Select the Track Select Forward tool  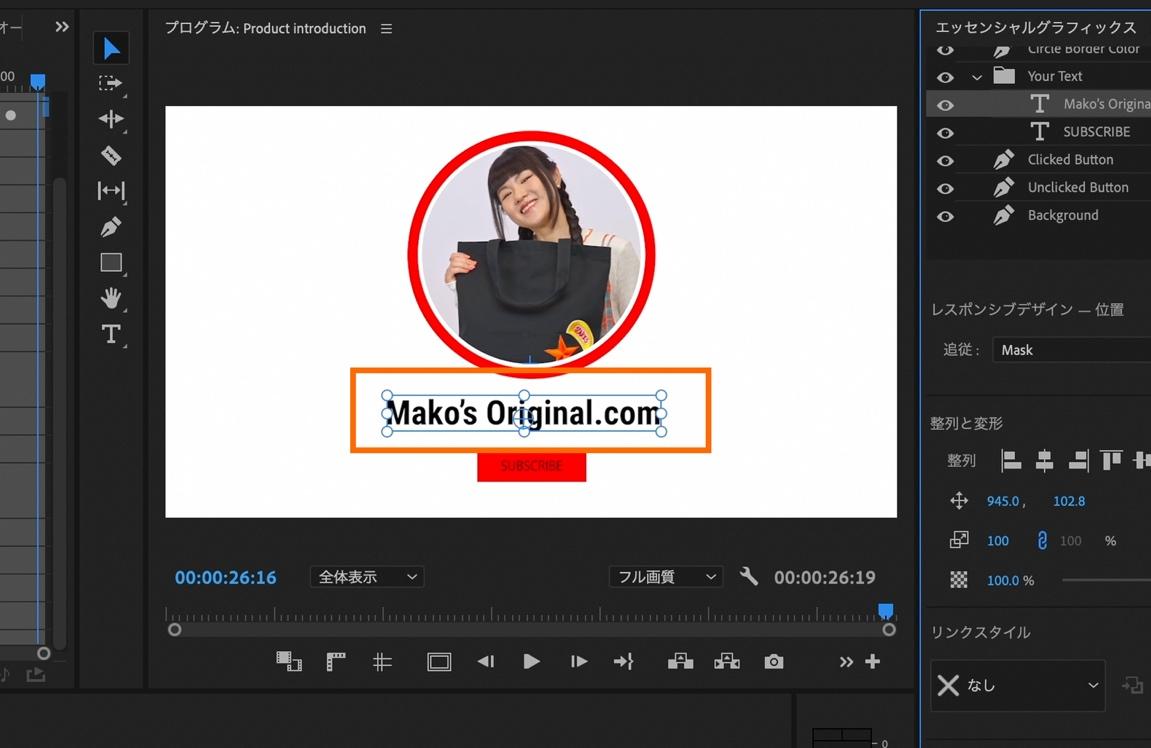click(x=111, y=84)
